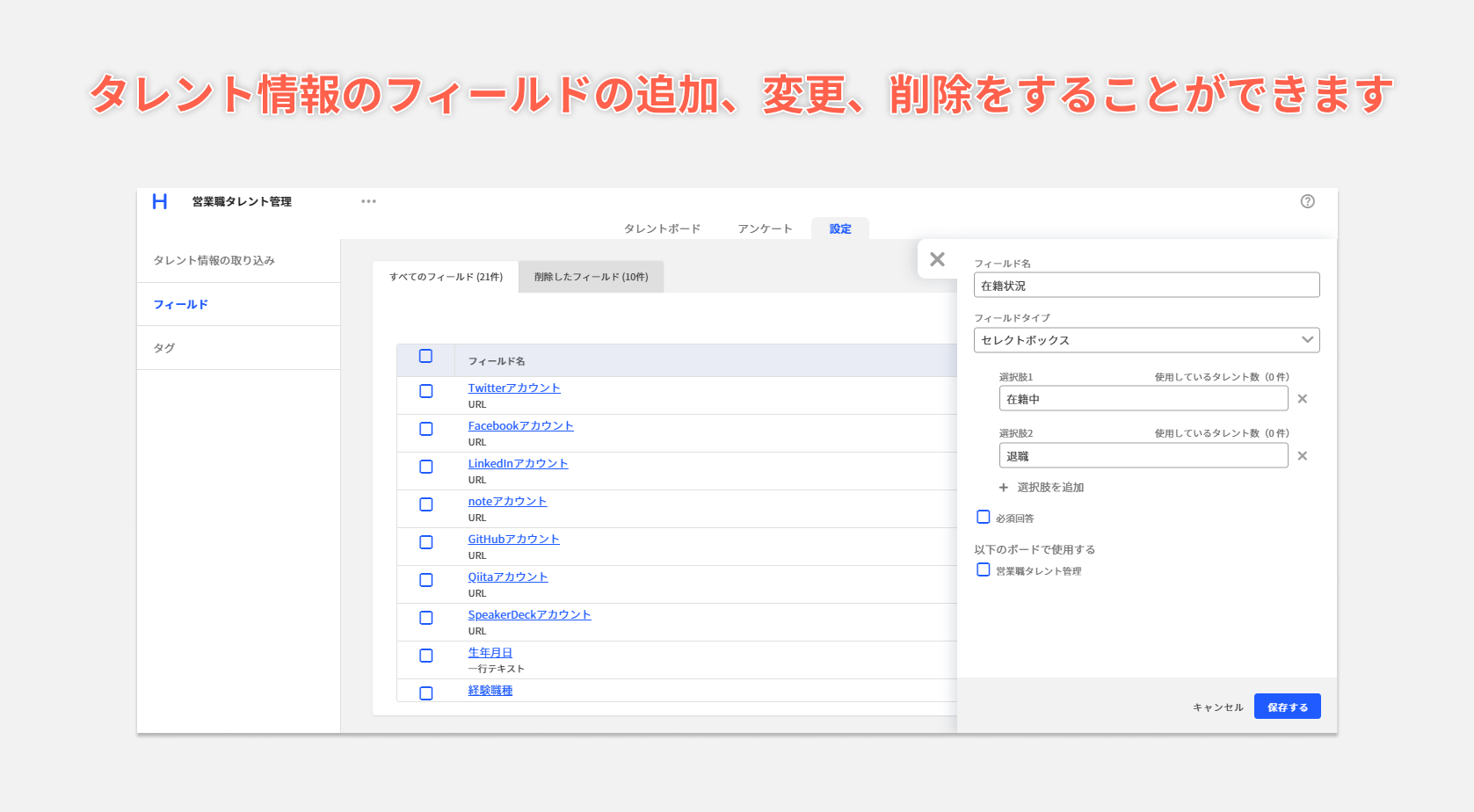Click the 保存する button
This screenshot has width=1474, height=812.
pos(1288,707)
